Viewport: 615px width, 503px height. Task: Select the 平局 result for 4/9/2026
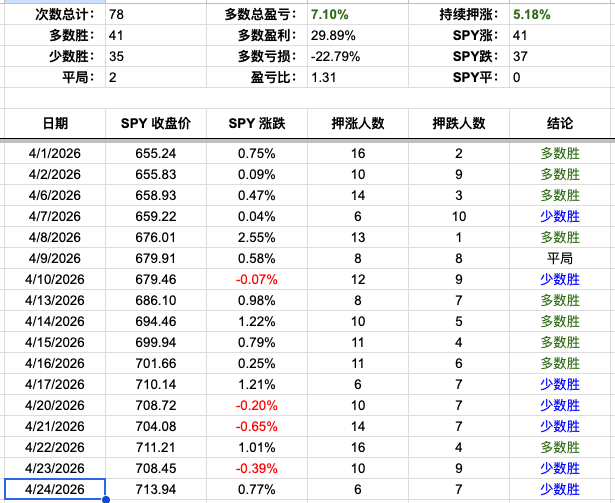[x=560, y=259]
